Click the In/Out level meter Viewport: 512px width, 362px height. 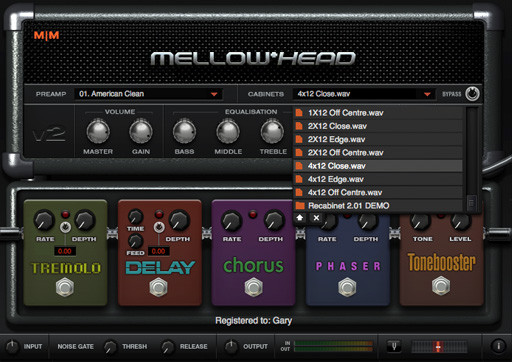click(333, 346)
